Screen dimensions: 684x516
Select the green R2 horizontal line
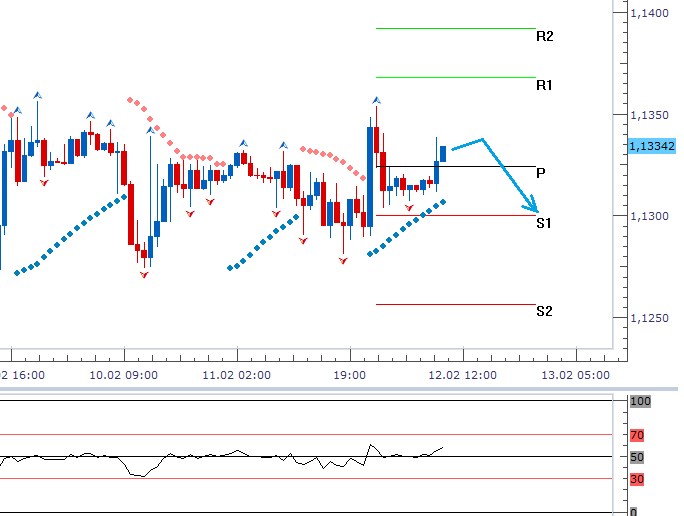click(455, 28)
